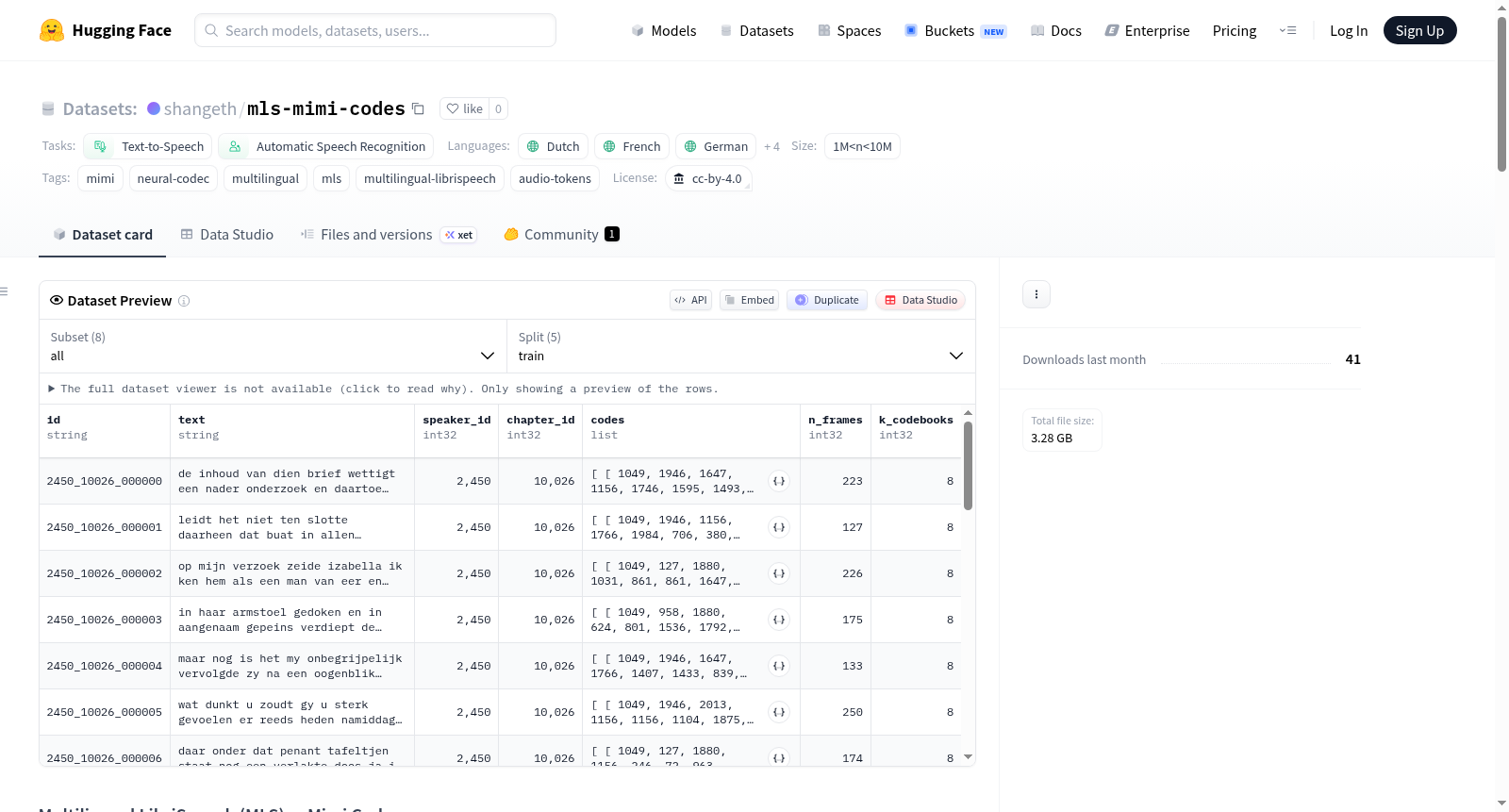Screen dimensions: 1509x812
Task: Open Docs in top navigation
Action: 1056,30
